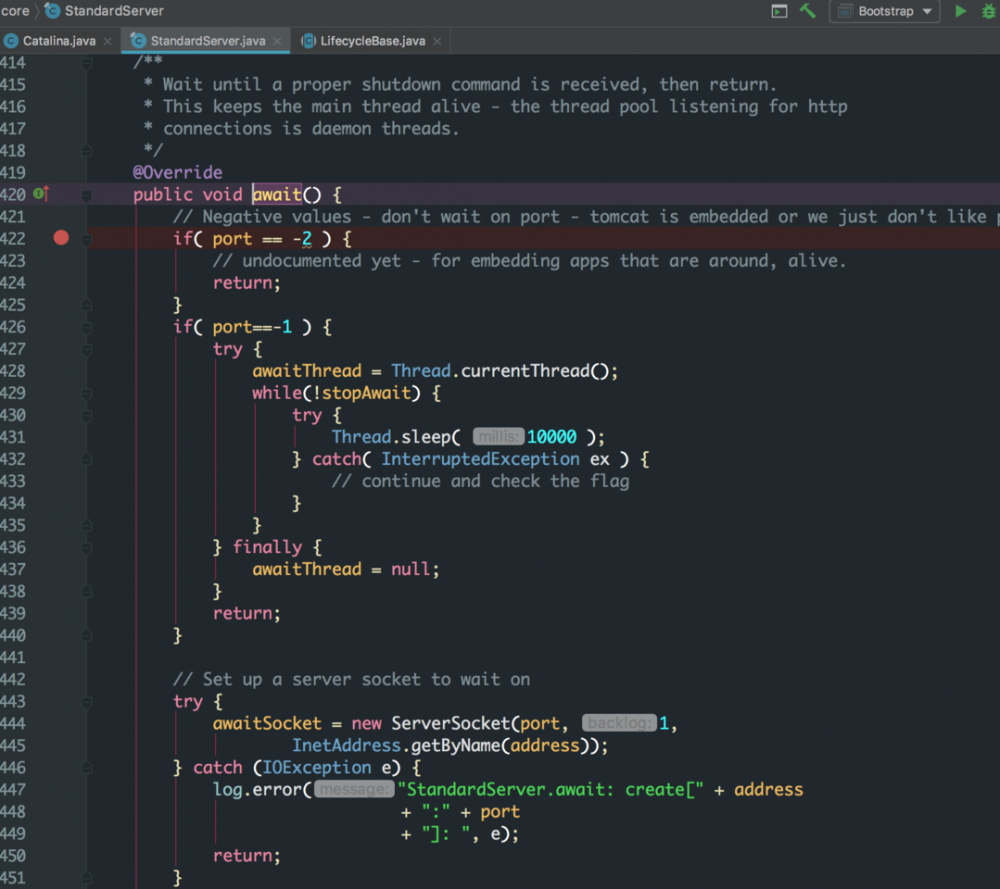Click IOException on line 446
The image size is (1000, 889).
point(317,767)
